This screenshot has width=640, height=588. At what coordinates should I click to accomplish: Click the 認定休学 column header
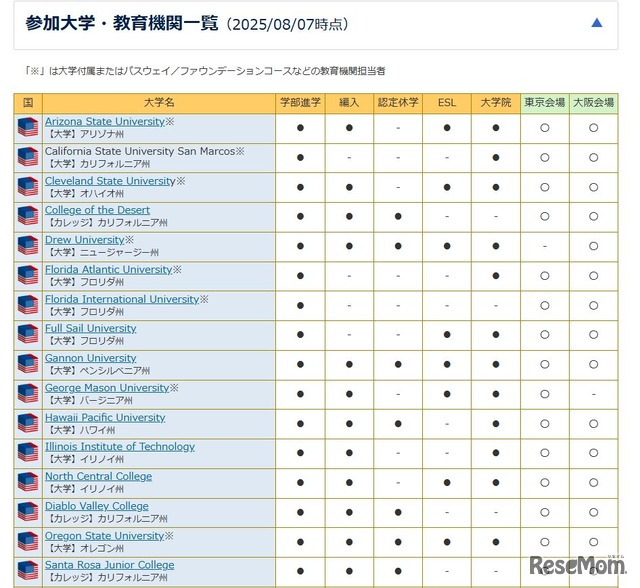pos(398,103)
